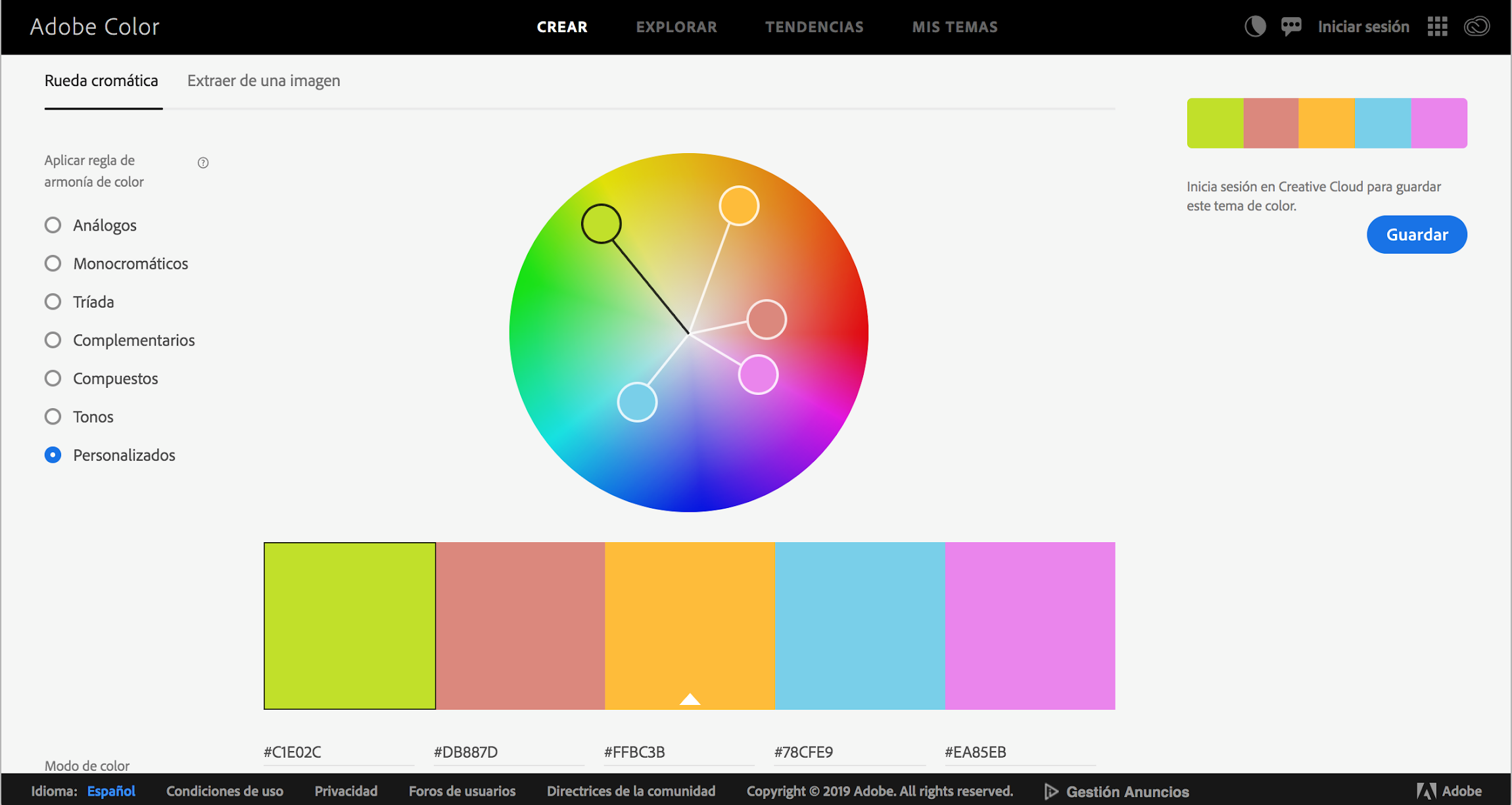Open the Español language selector
The image size is (1512, 805).
coord(111,791)
